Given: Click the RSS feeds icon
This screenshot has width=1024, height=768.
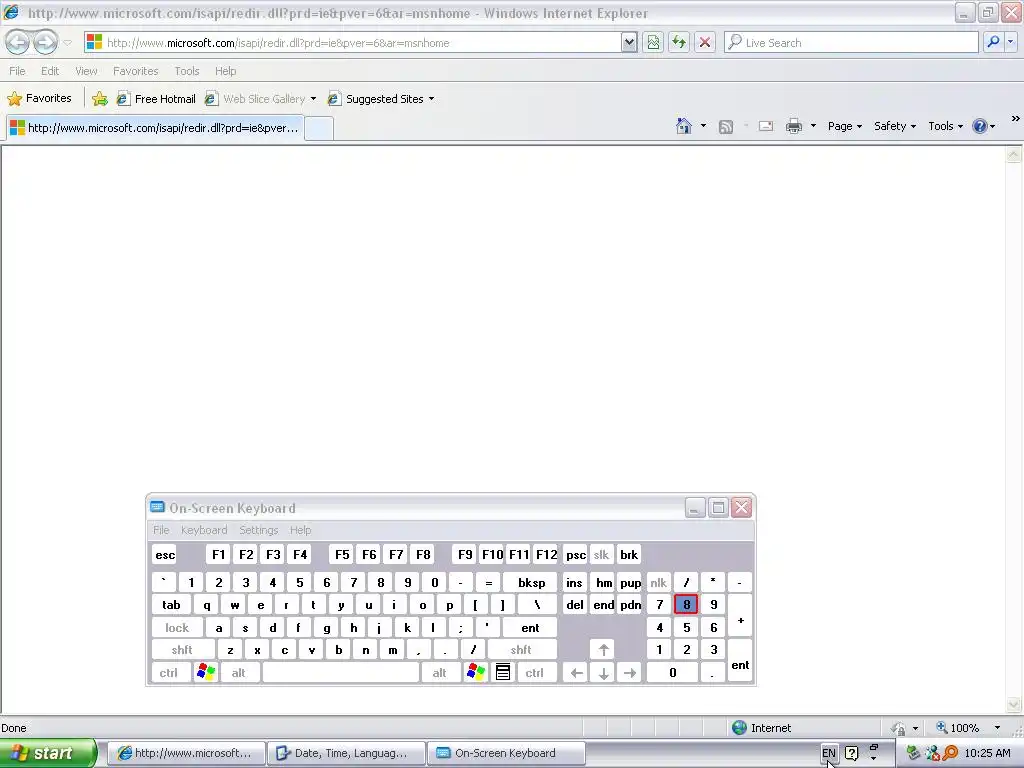Looking at the screenshot, I should click(x=726, y=127).
